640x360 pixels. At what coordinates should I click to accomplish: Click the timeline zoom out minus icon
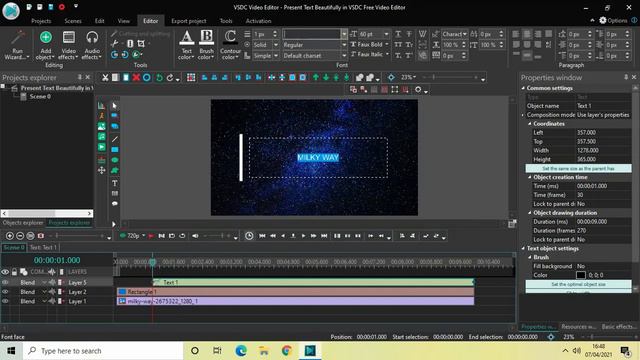[x=20, y=236]
